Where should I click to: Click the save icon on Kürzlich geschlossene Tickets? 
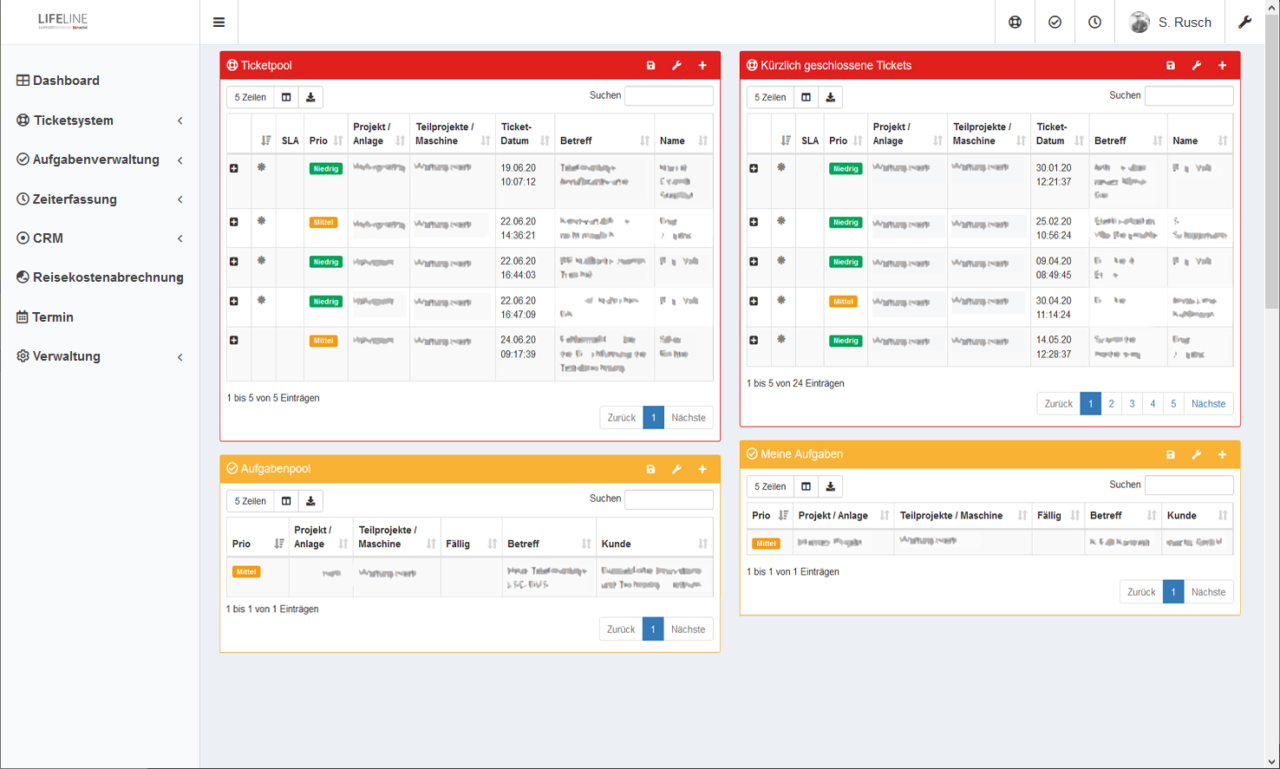(x=1170, y=64)
